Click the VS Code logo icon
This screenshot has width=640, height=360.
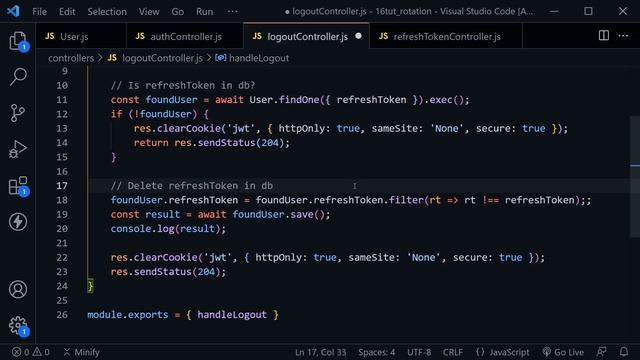tap(13, 11)
